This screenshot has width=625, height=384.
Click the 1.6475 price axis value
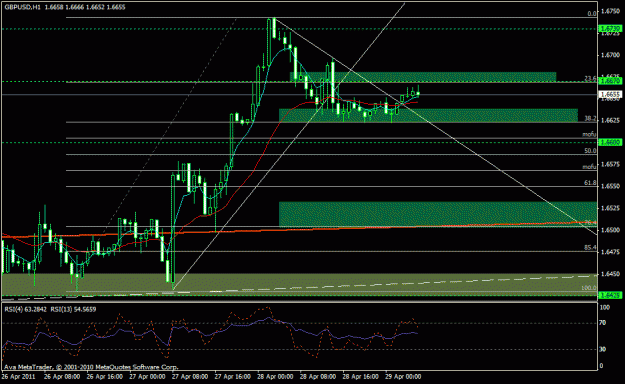pos(610,252)
